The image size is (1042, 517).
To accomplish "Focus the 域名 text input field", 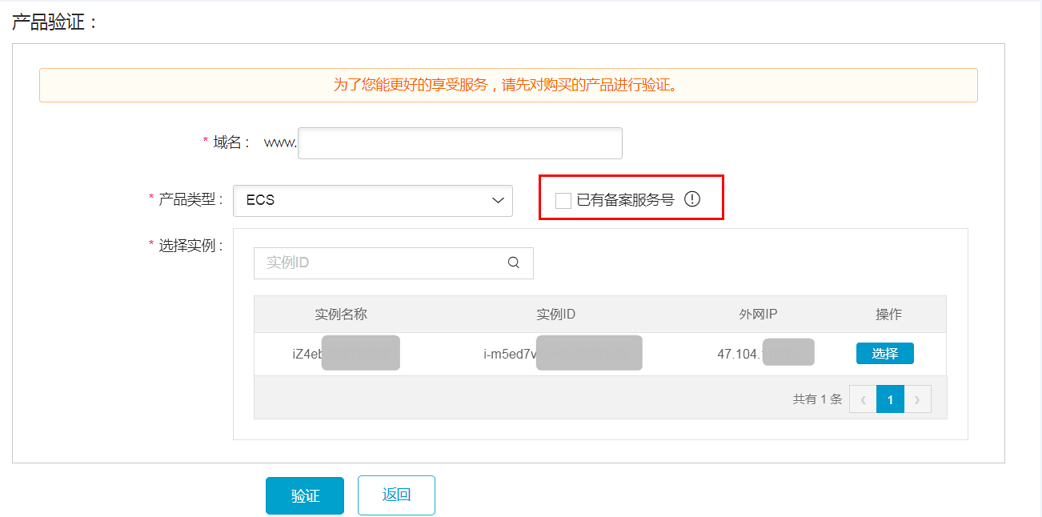I will pos(460,143).
